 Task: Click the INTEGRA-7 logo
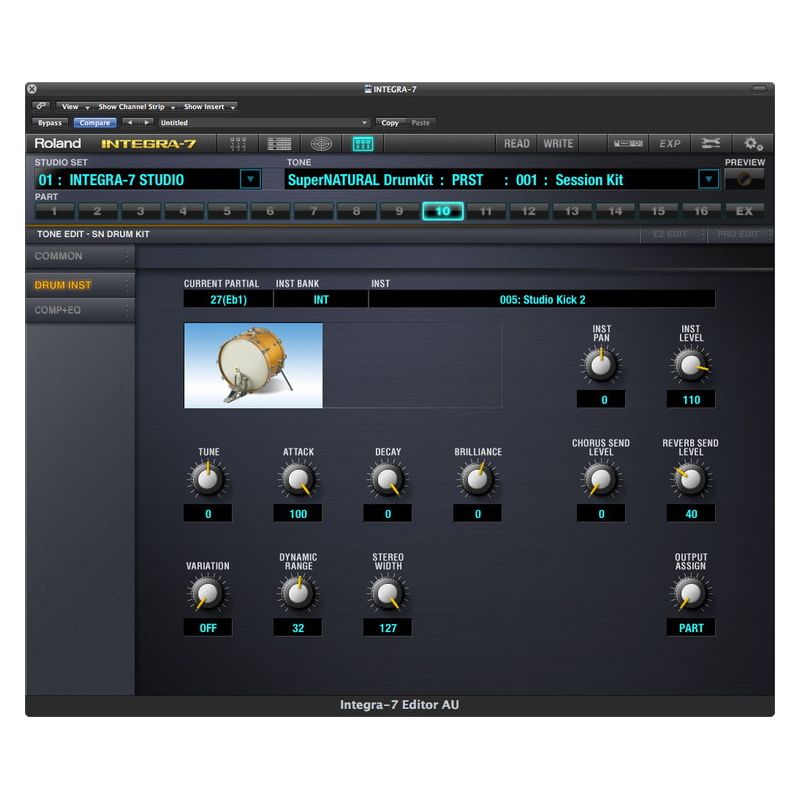pos(148,144)
